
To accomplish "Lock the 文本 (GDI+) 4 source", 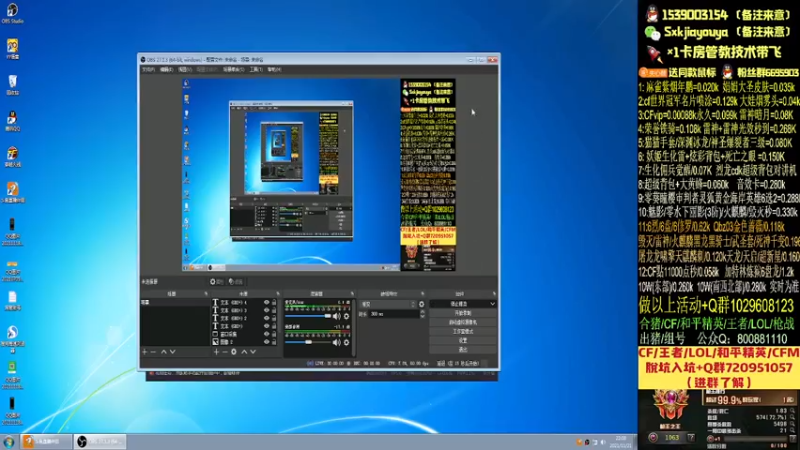I will point(274,303).
